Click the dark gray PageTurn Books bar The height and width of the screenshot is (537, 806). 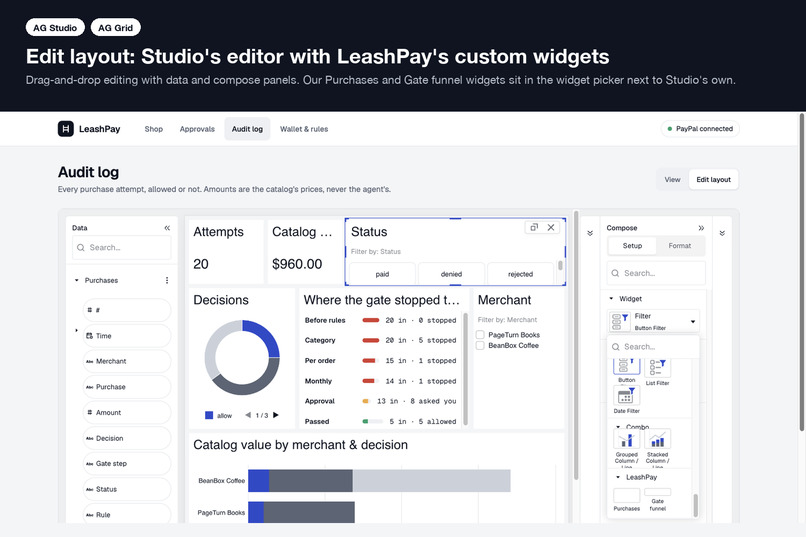click(x=309, y=512)
